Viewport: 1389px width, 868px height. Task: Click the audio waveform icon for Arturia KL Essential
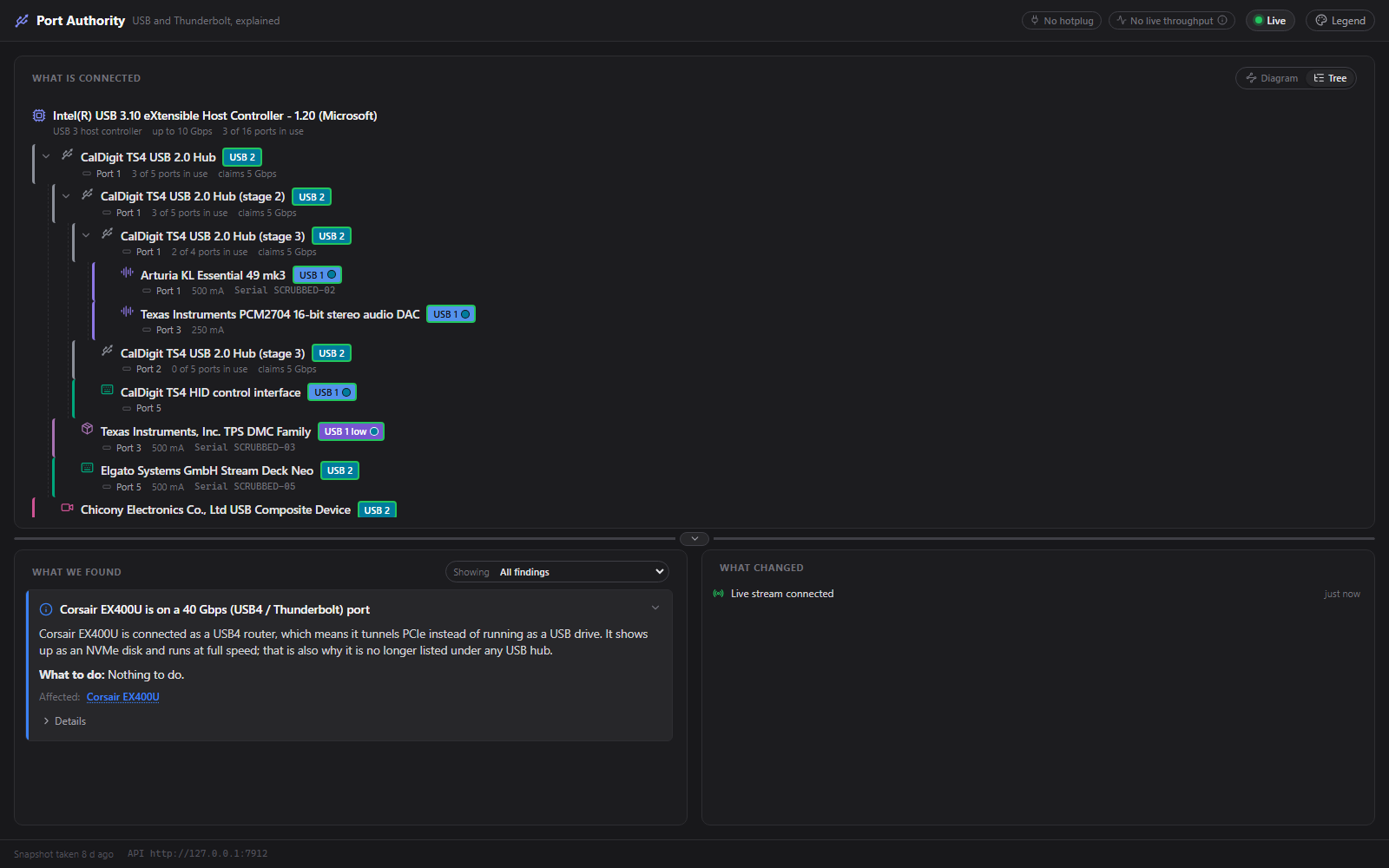pyautogui.click(x=127, y=273)
